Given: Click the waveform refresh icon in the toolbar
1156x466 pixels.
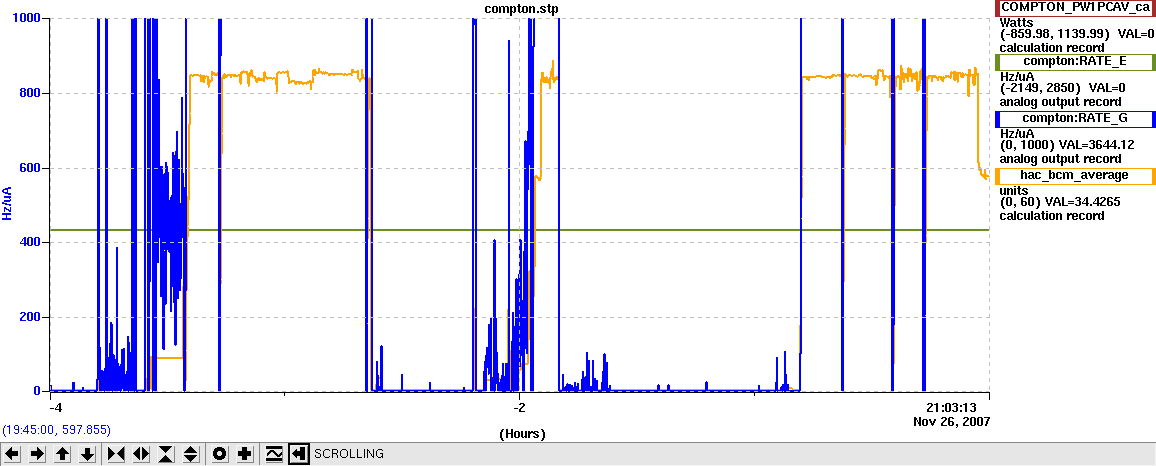Looking at the screenshot, I should tap(274, 453).
